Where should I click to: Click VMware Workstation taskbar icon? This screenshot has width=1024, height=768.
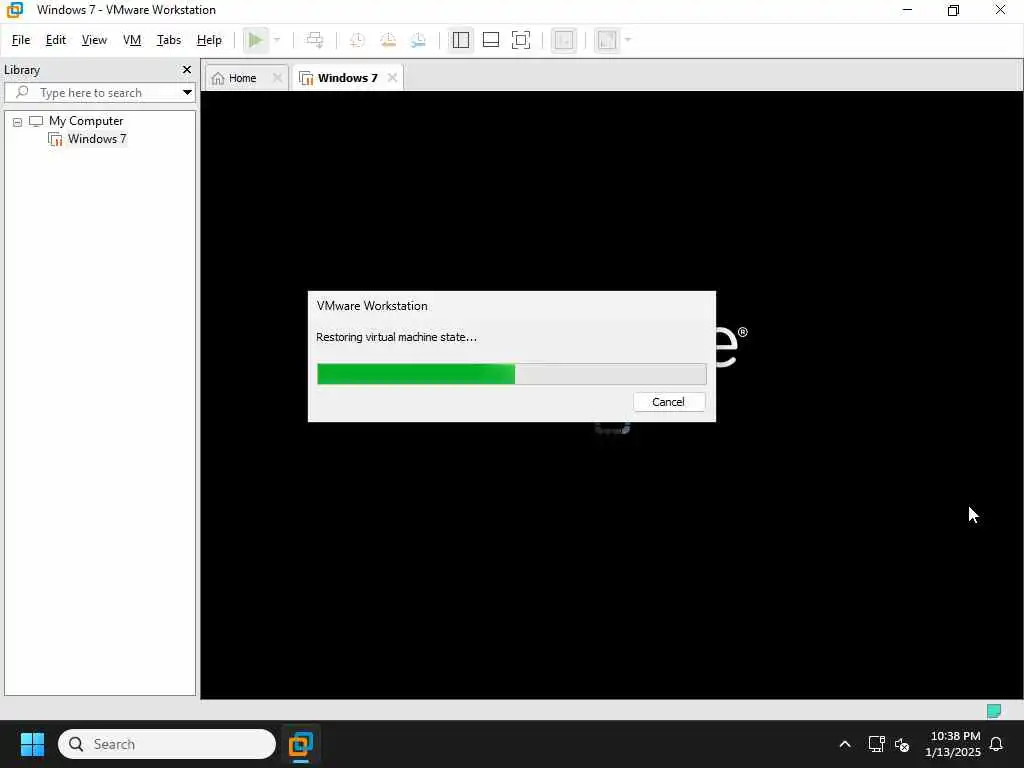pyautogui.click(x=300, y=744)
